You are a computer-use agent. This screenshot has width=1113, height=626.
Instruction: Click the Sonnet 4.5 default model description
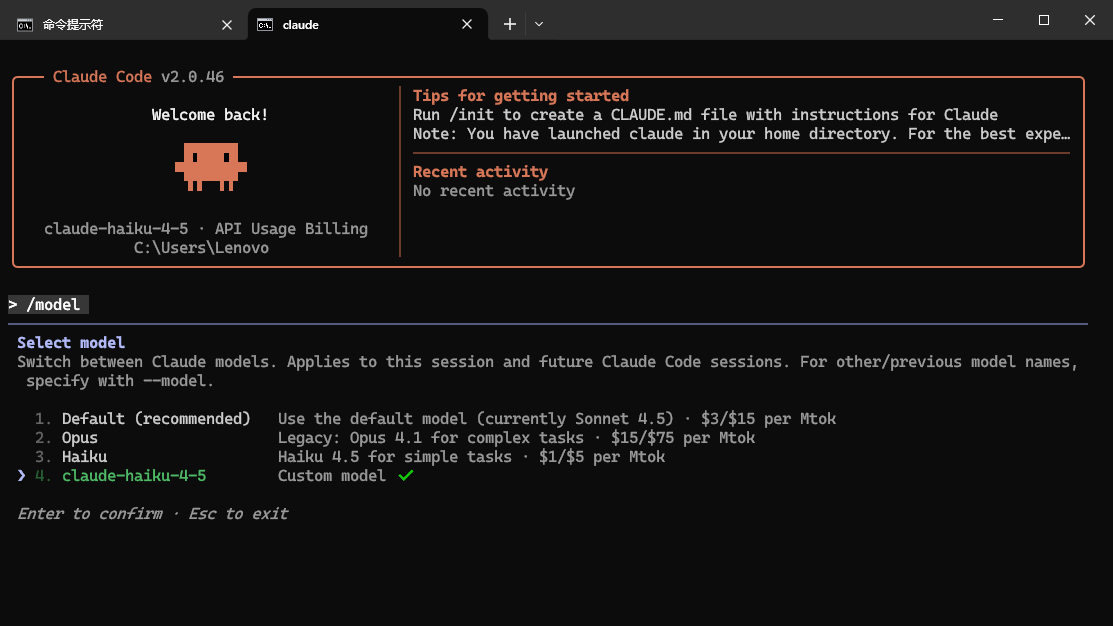556,419
